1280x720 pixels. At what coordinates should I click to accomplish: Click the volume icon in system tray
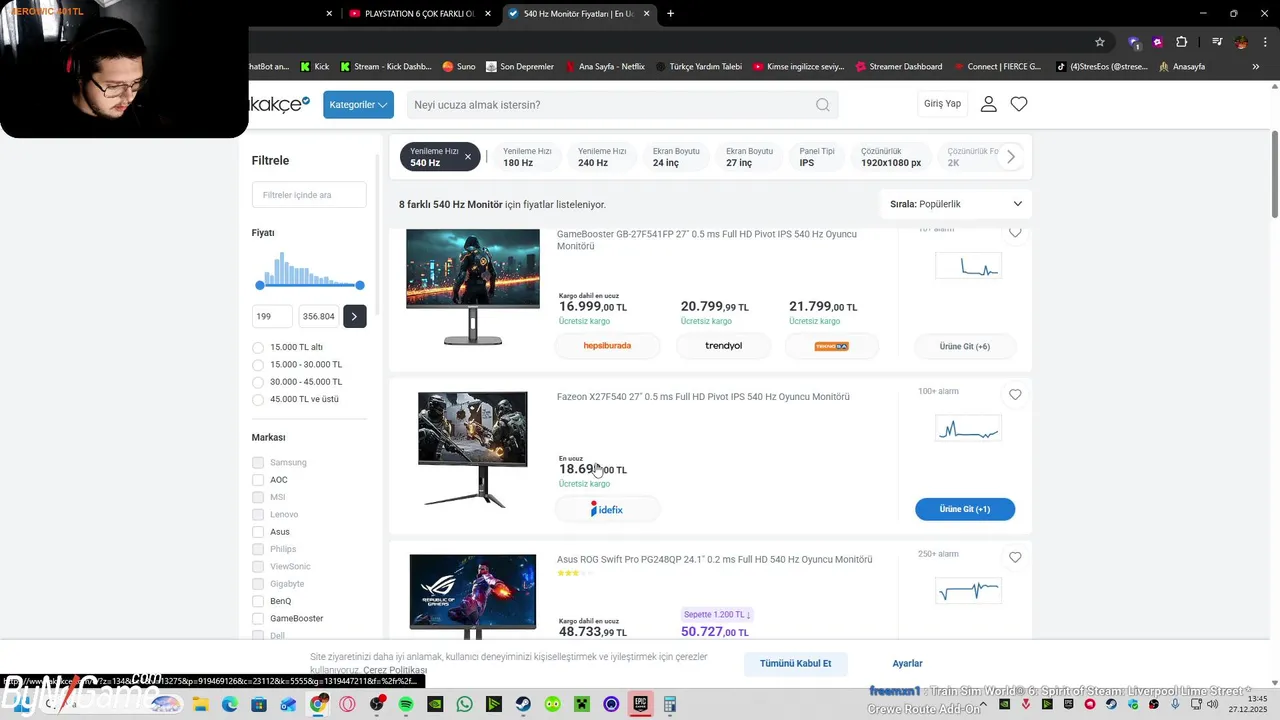pos(1213,704)
